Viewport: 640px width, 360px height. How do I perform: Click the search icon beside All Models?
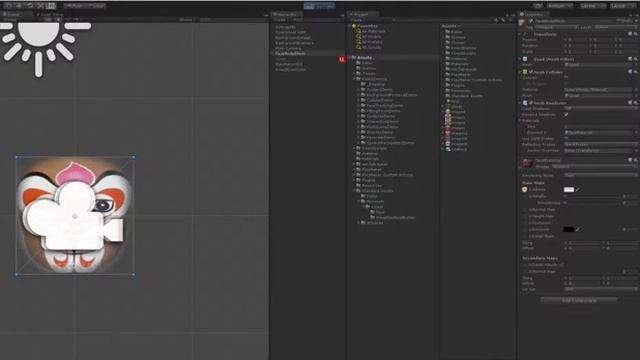click(x=358, y=36)
